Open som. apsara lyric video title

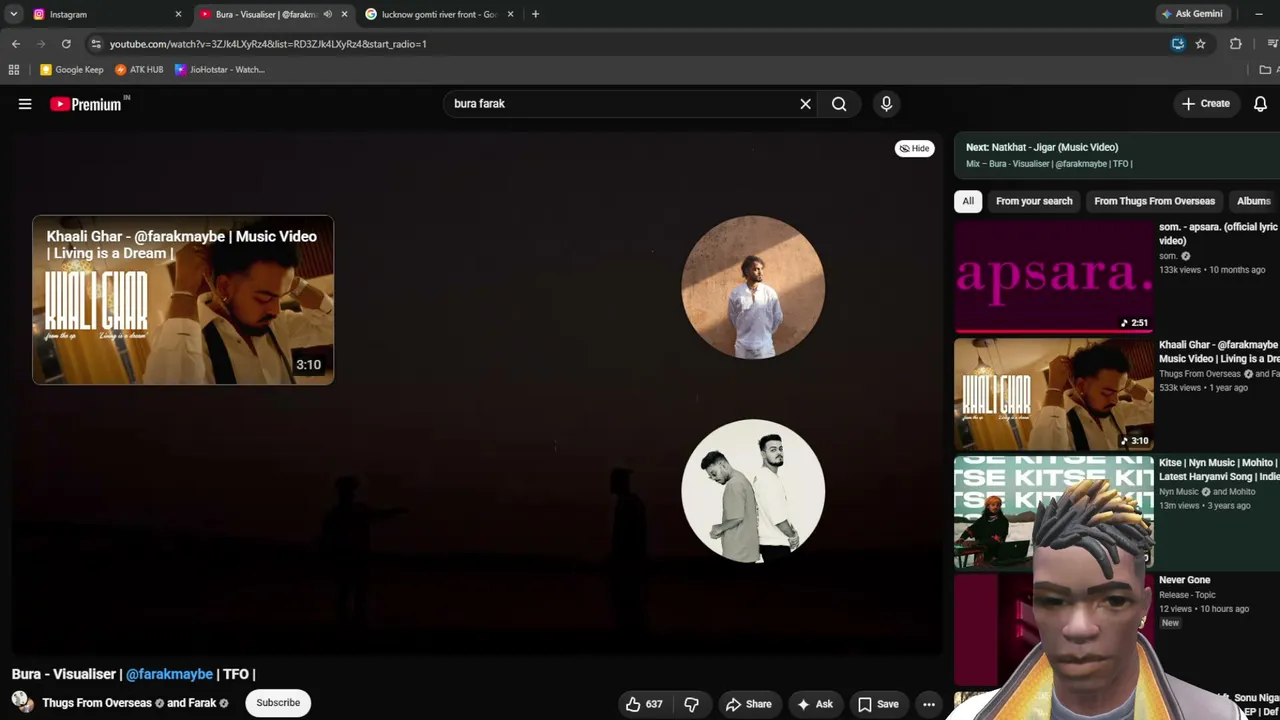[1218, 234]
